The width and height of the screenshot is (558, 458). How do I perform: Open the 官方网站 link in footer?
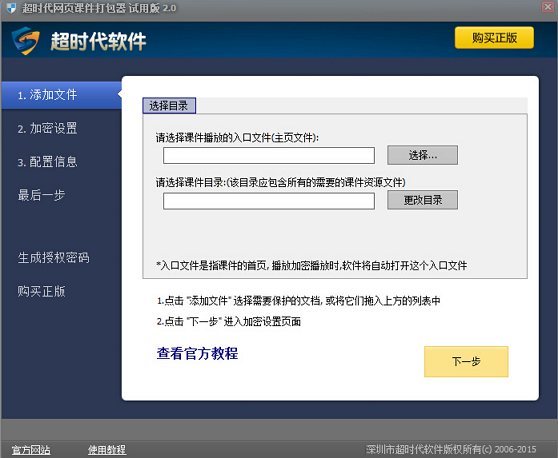pyautogui.click(x=31, y=450)
